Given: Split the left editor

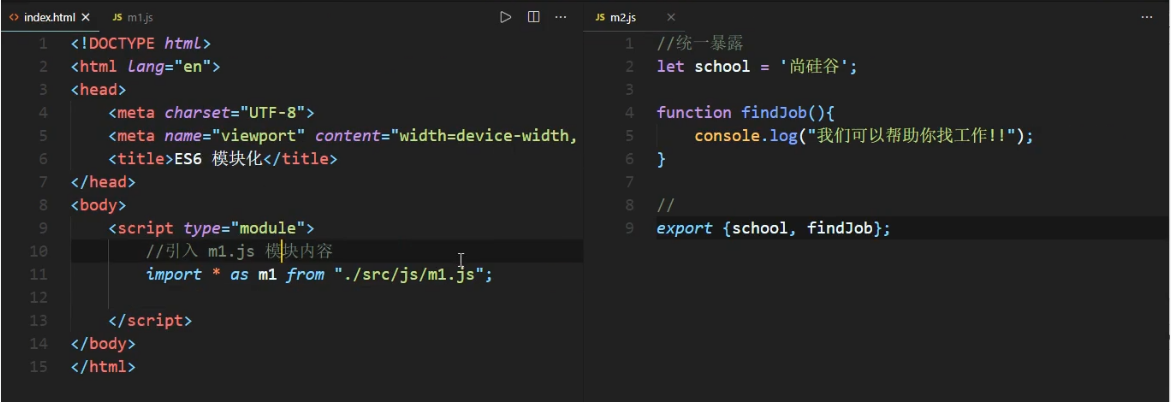Looking at the screenshot, I should (533, 16).
